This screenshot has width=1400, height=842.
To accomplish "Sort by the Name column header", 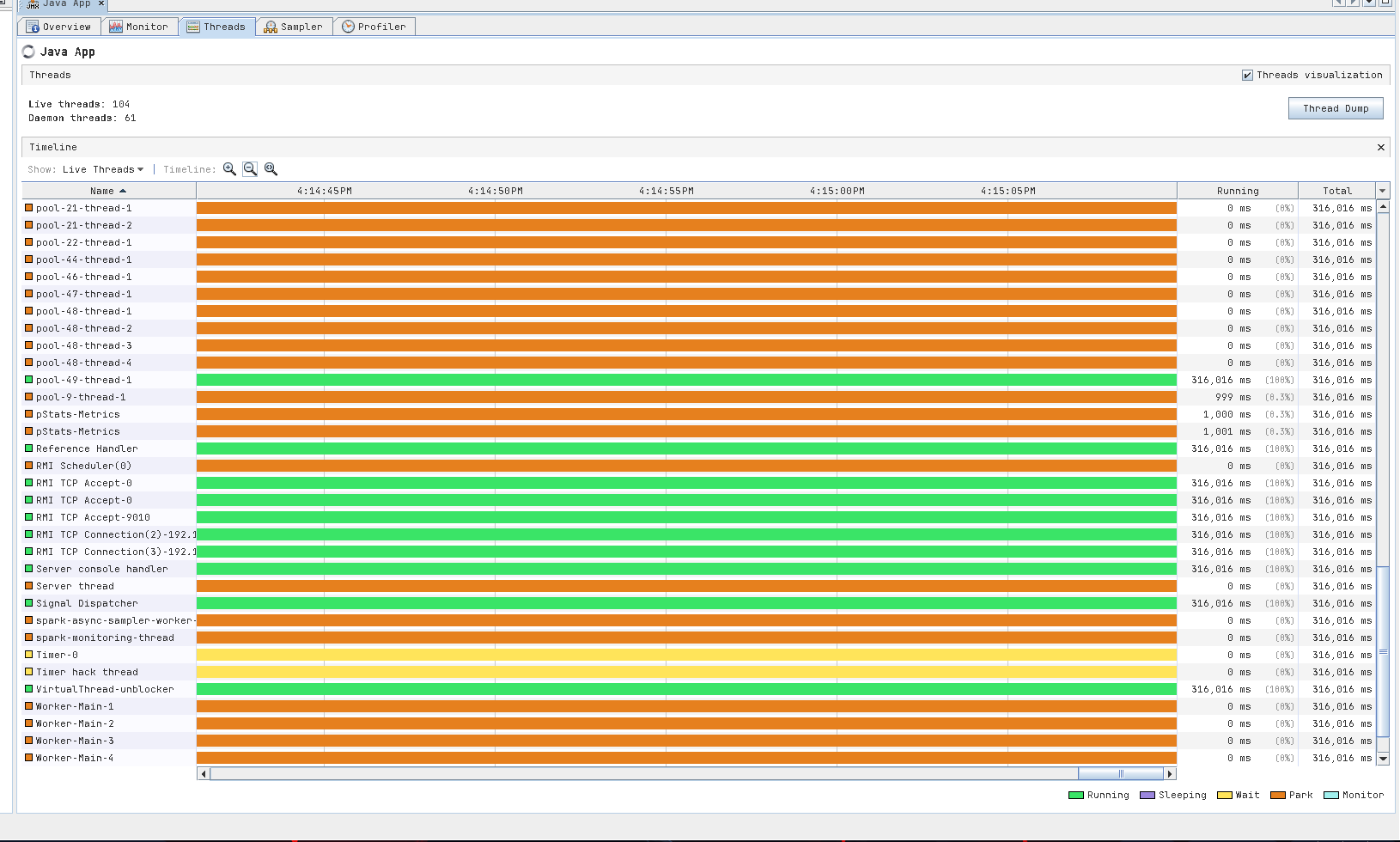I will (x=109, y=191).
